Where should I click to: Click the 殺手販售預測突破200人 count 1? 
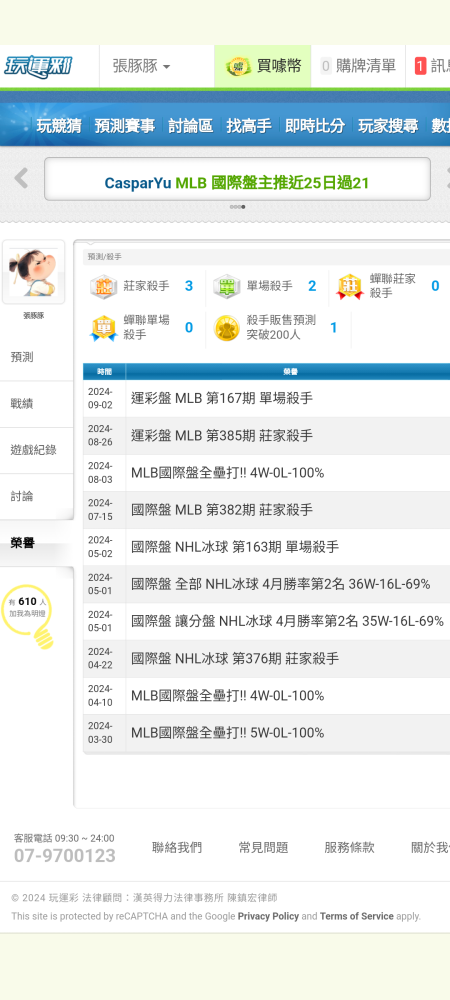coord(333,328)
